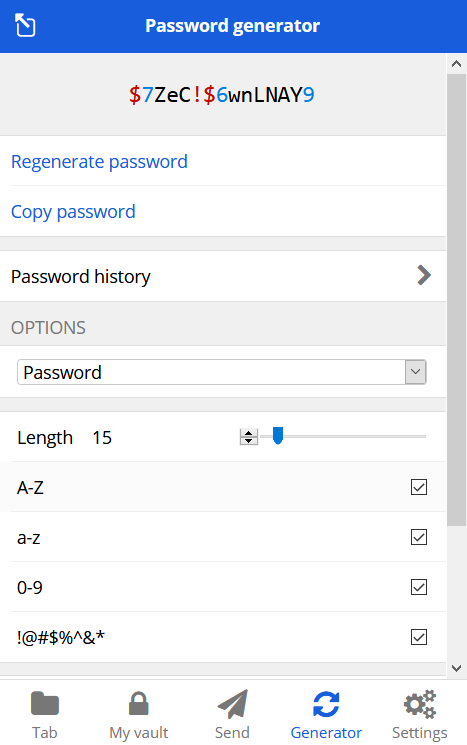Screen dimensions: 467x745
Task: Toggle the a-z lowercase checkbox
Action: [x=419, y=537]
